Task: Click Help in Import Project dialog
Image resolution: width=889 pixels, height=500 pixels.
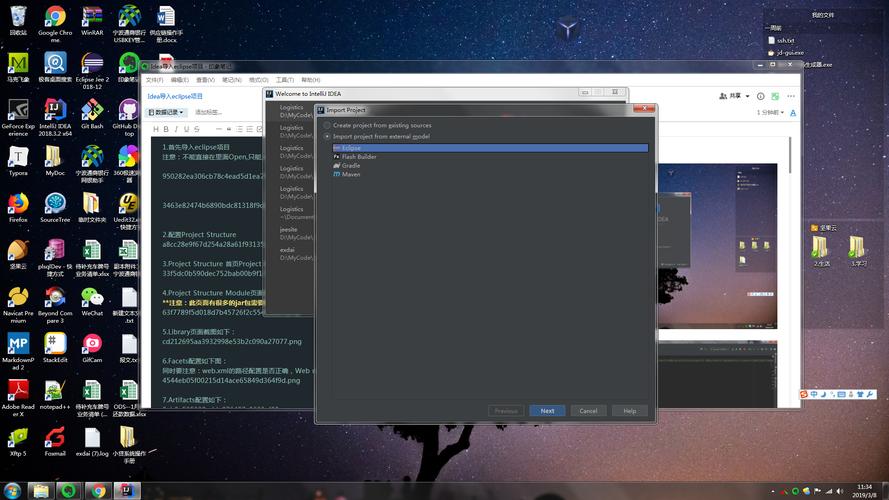Action: [629, 411]
